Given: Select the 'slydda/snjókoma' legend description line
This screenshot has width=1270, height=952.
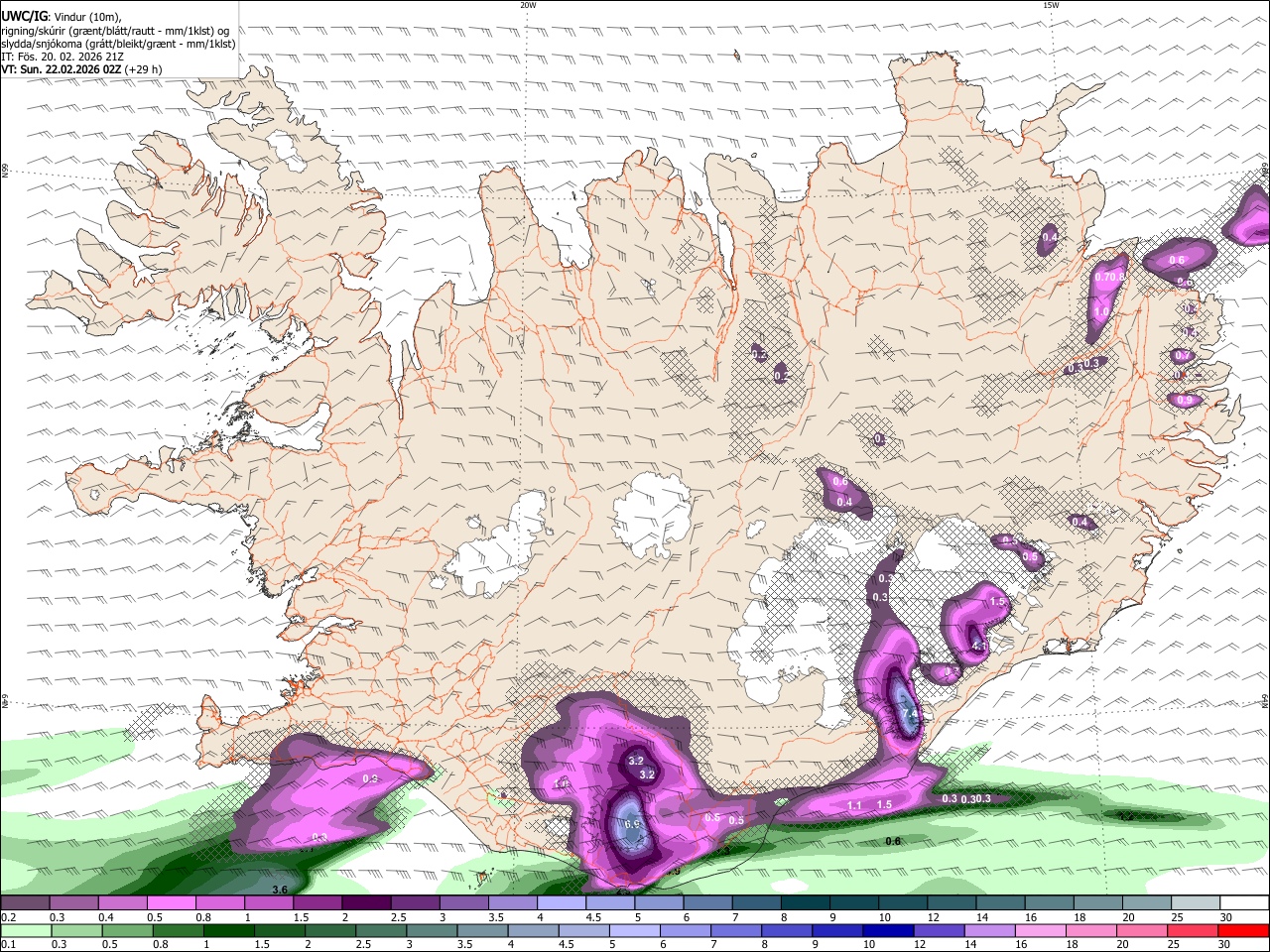Looking at the screenshot, I should (x=119, y=44).
